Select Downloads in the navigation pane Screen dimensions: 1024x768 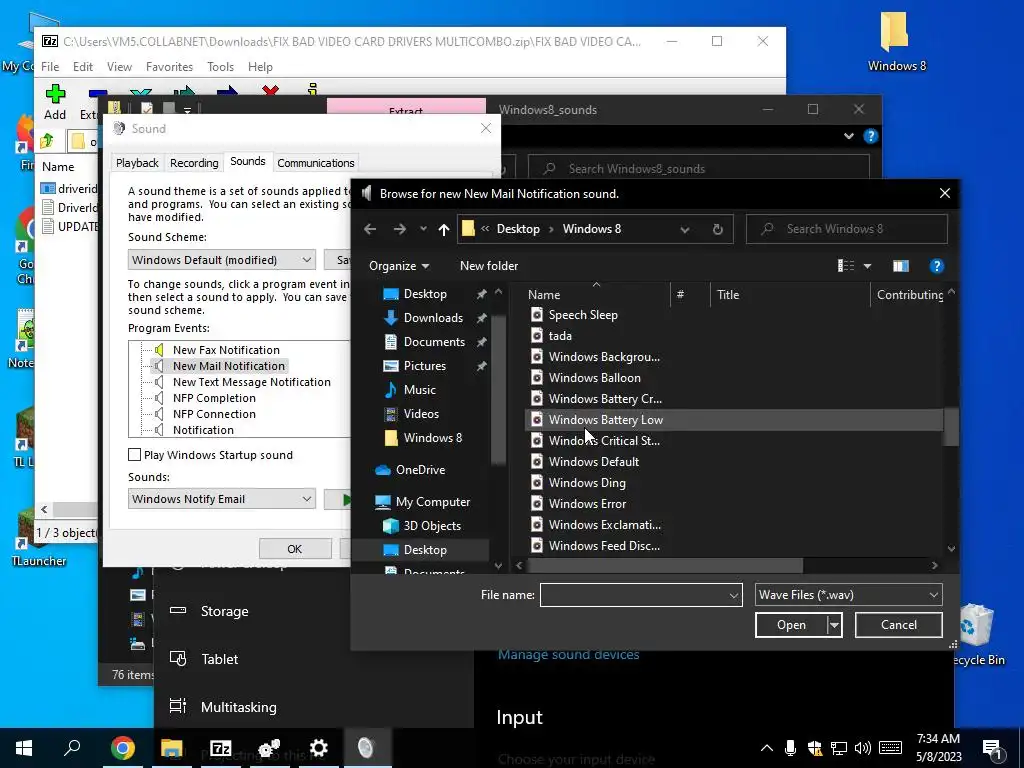(x=433, y=318)
